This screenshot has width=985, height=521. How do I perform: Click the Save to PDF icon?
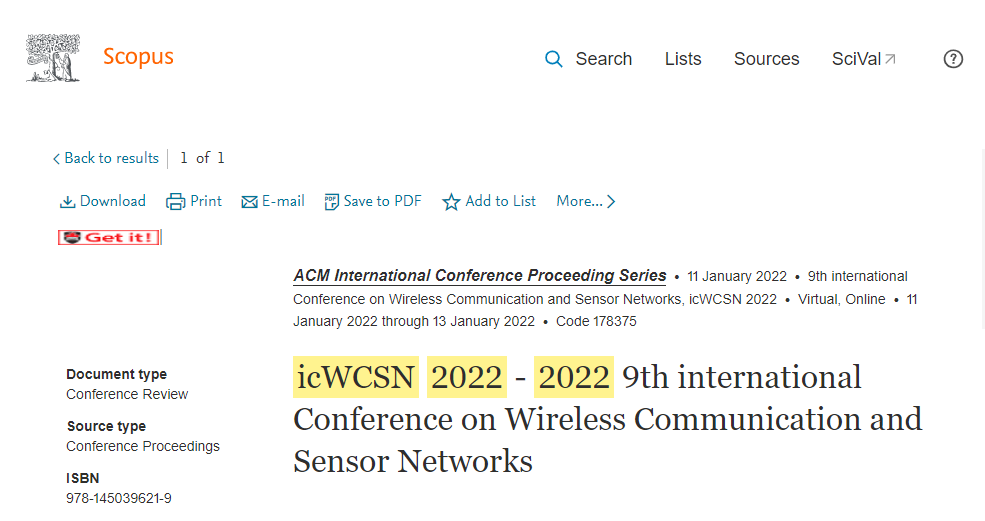click(332, 202)
